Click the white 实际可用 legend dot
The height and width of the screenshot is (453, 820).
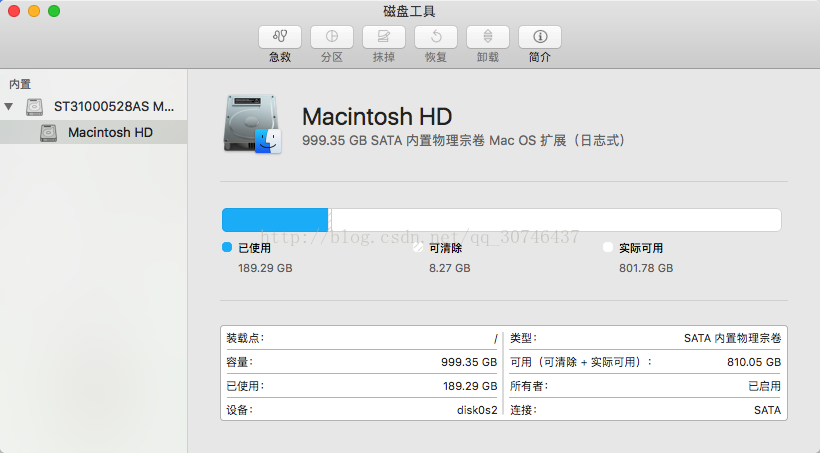608,247
